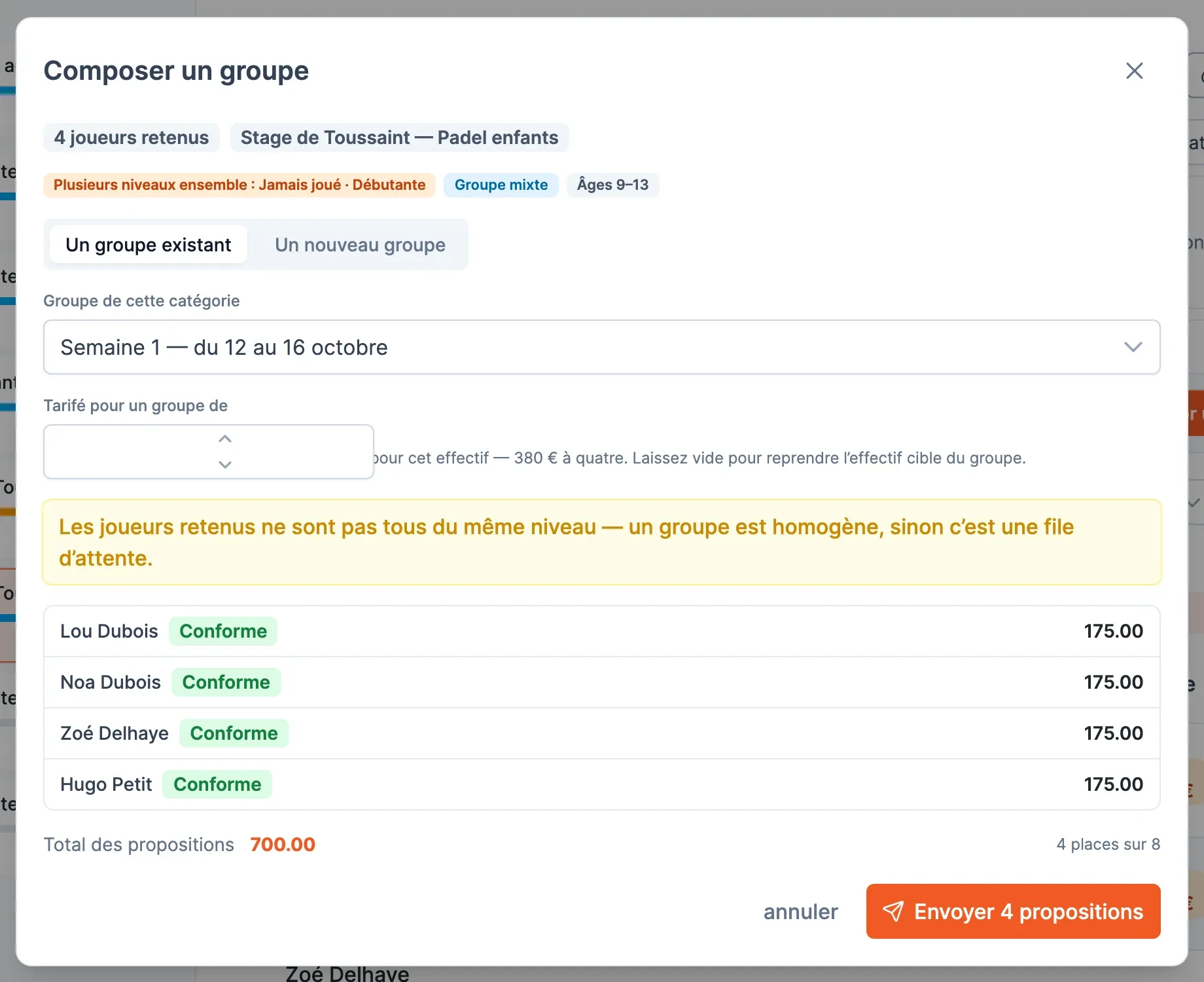Open the Semaine 1 group dropdown
The image size is (1204, 982).
(601, 347)
